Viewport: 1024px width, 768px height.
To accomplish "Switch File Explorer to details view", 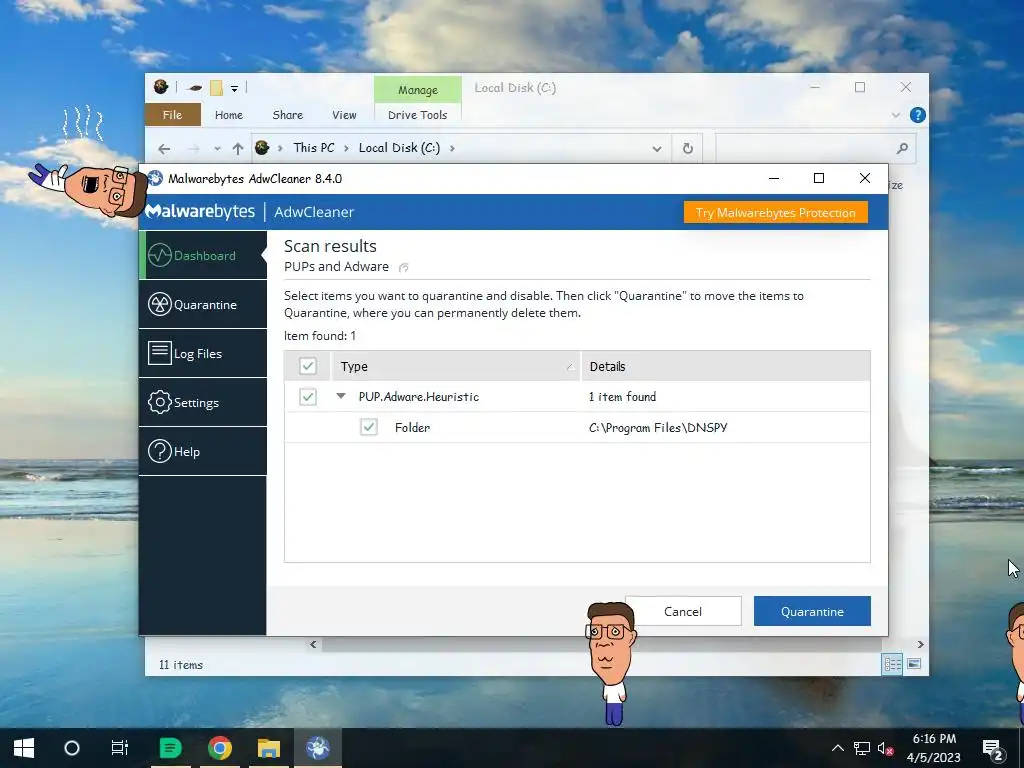I will (892, 664).
